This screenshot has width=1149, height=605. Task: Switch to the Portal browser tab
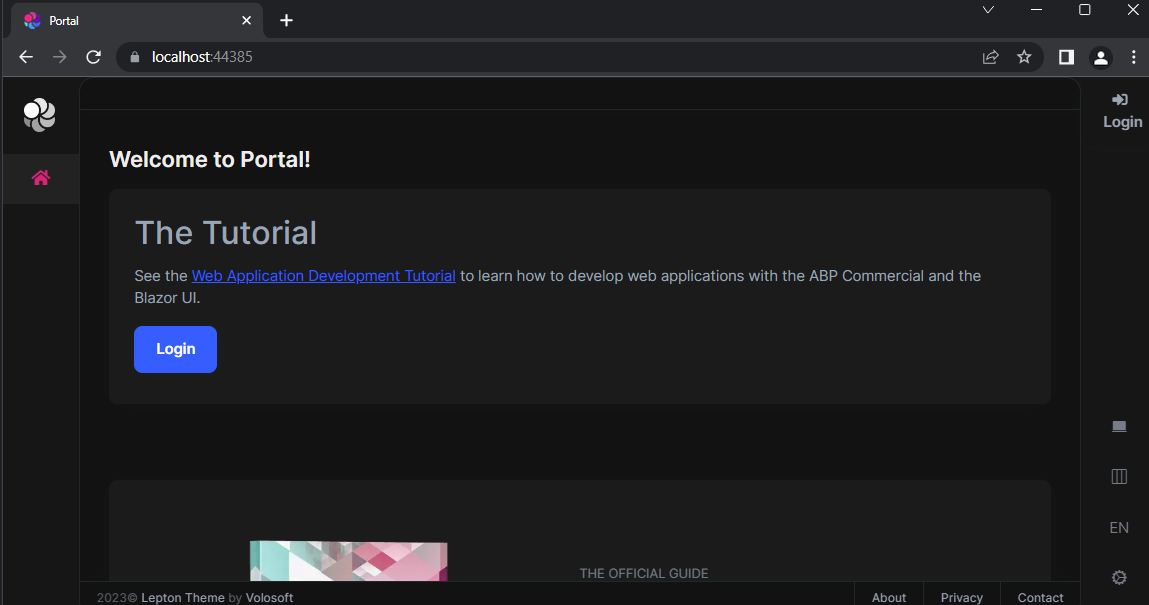[x=130, y=20]
